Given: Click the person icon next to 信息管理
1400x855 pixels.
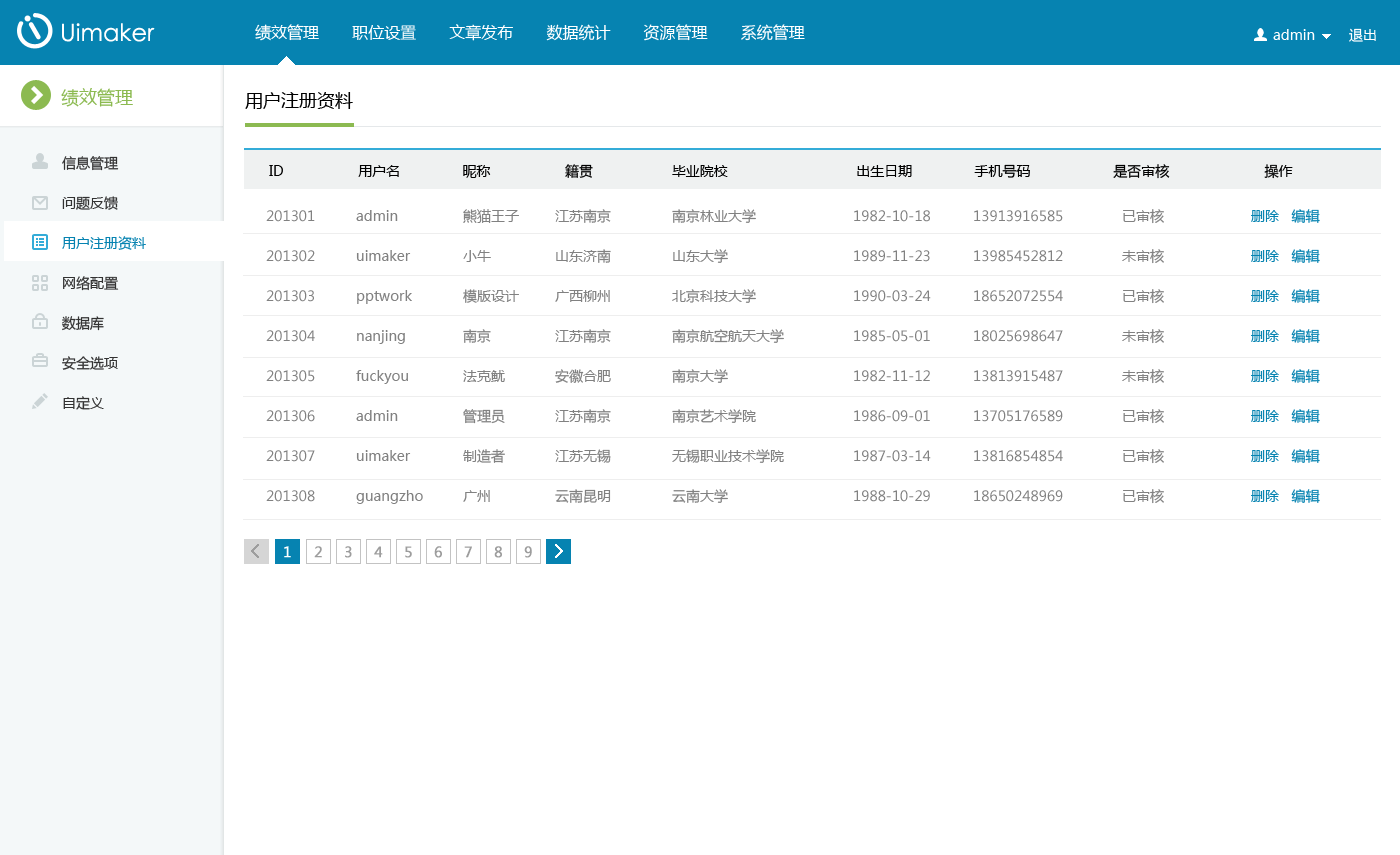Looking at the screenshot, I should 40,162.
